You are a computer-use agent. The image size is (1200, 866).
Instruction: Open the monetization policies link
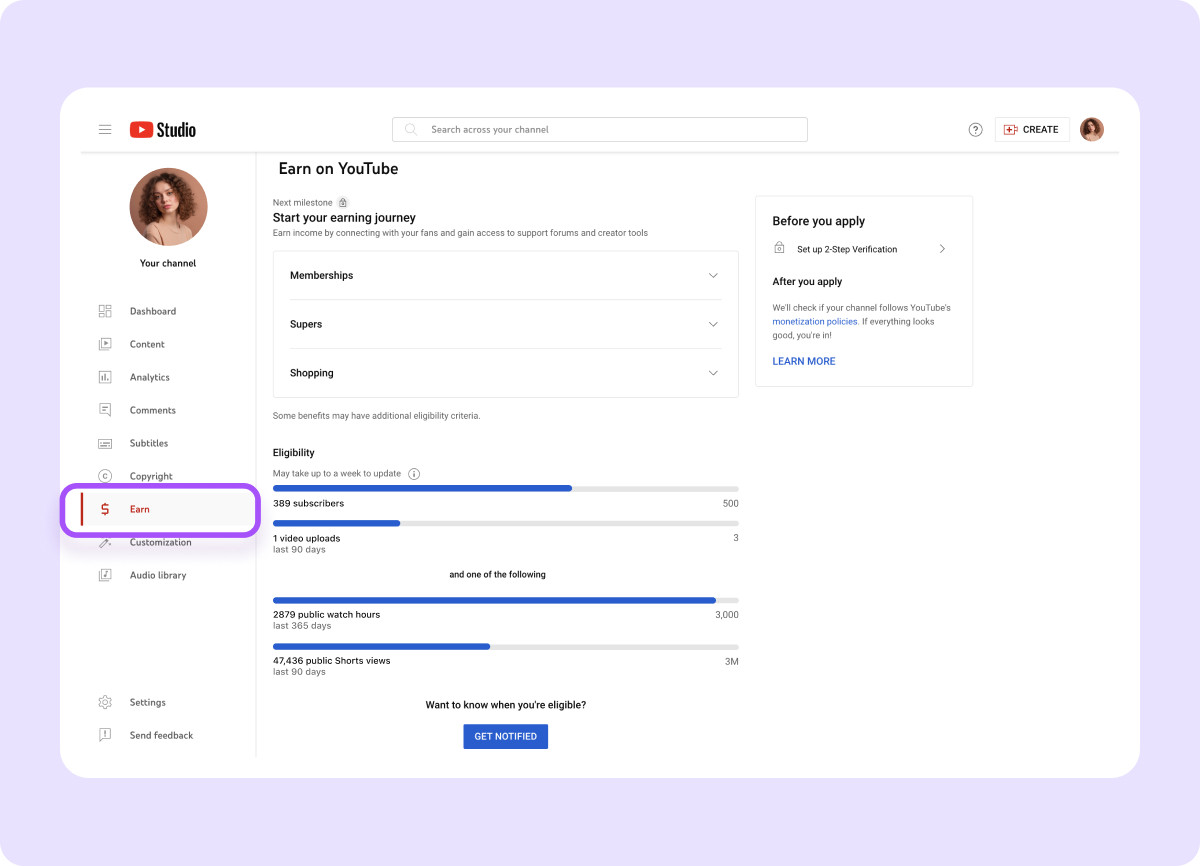815,322
